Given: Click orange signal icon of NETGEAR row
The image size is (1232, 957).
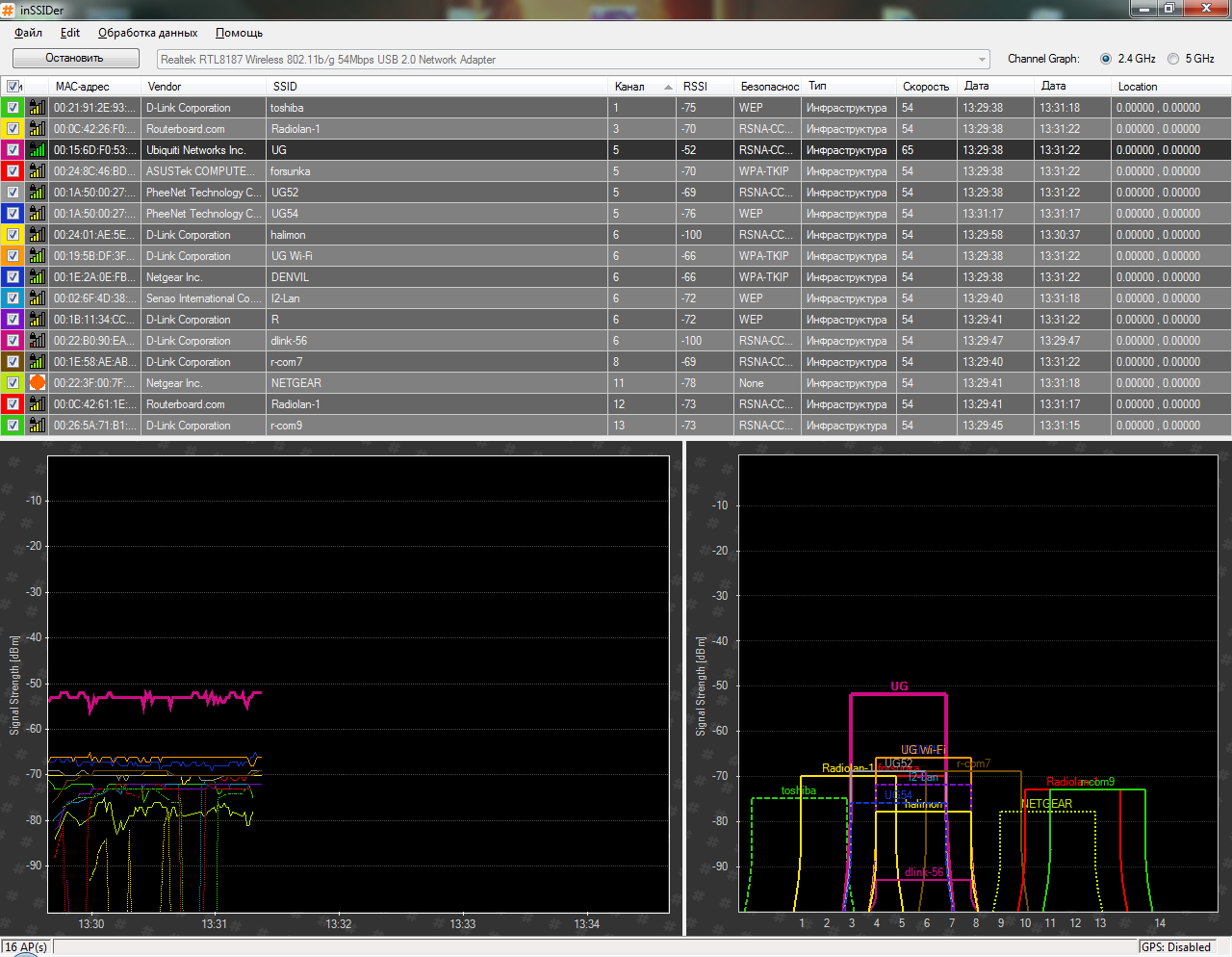Looking at the screenshot, I should coord(37,383).
